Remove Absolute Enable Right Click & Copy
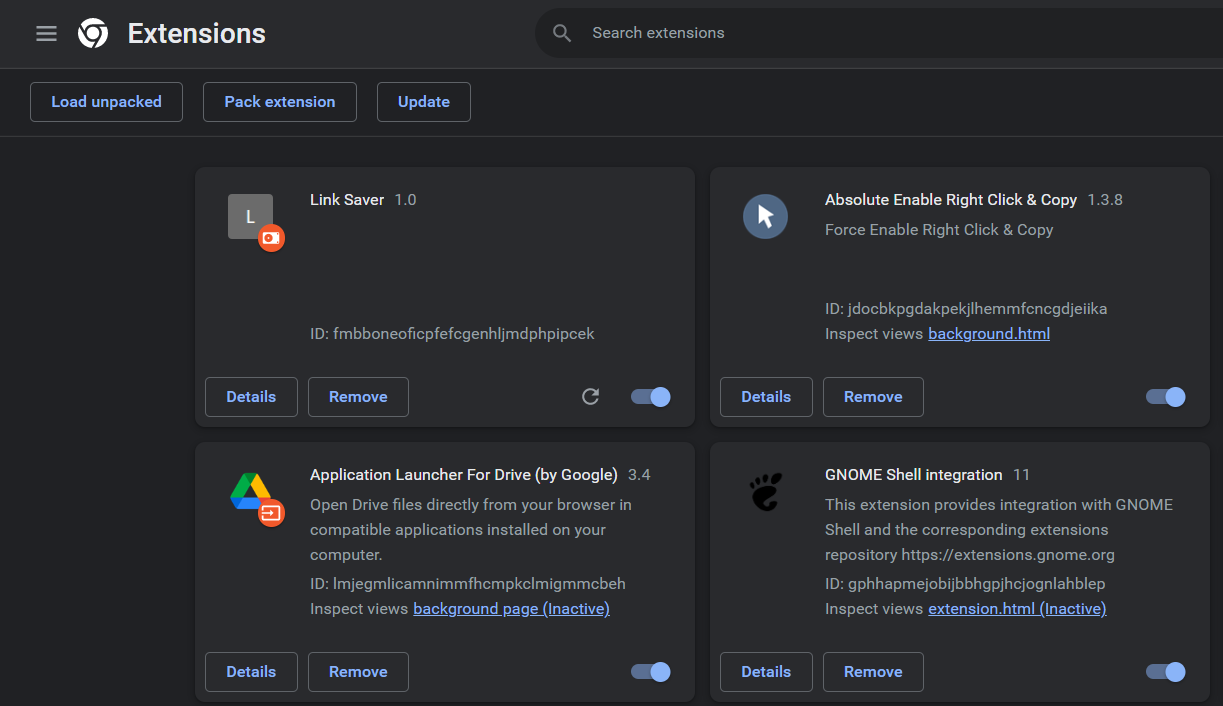The image size is (1223, 706). tap(873, 397)
